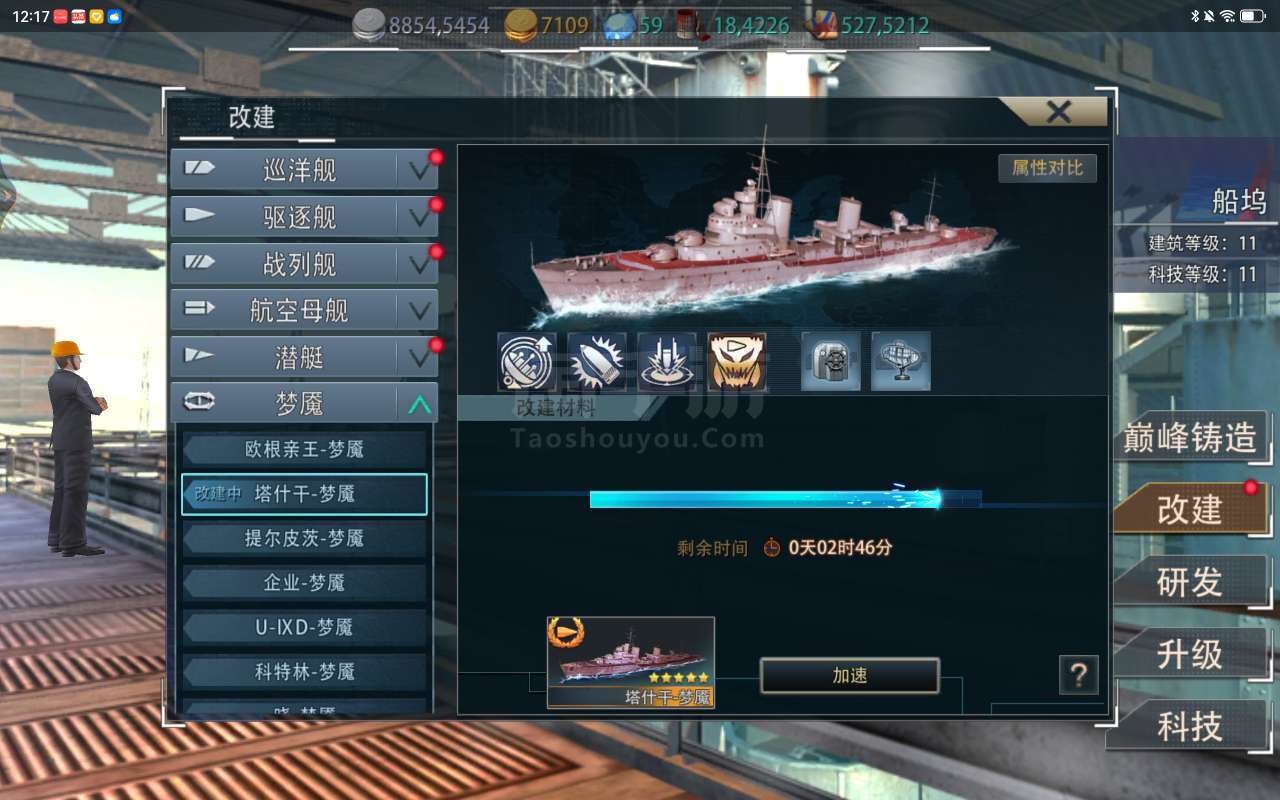The height and width of the screenshot is (800, 1280).
Task: Open help via the question mark icon
Action: coord(1079,675)
